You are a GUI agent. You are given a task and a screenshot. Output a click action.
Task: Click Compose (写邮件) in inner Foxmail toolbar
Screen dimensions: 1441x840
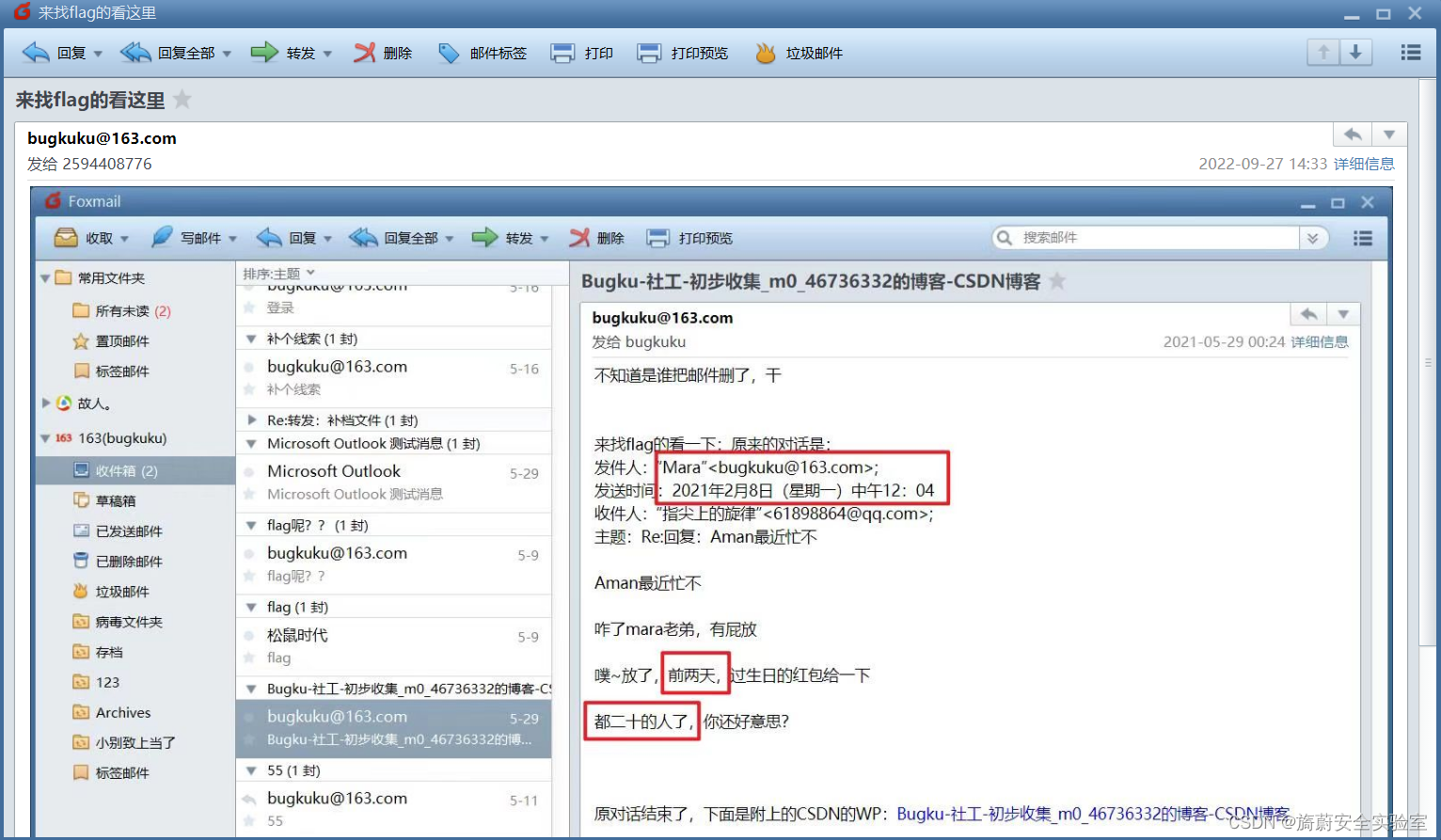[x=186, y=238]
